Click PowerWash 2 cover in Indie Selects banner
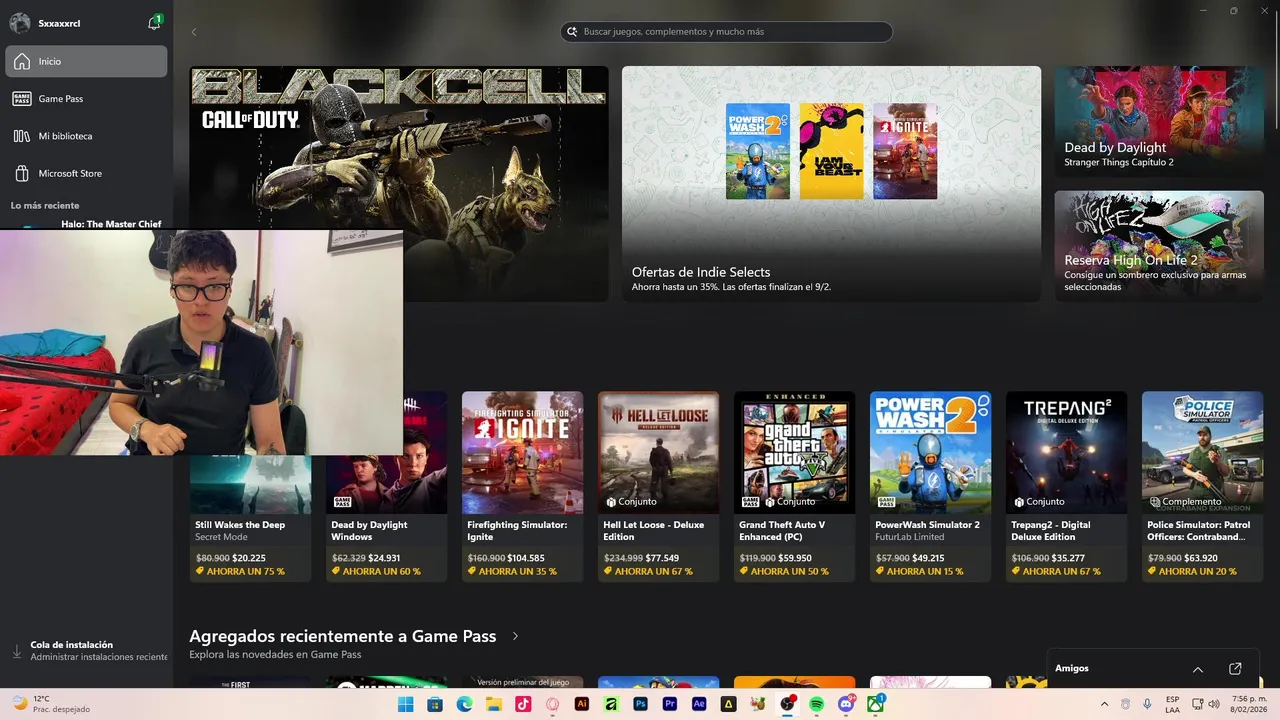 pos(758,151)
